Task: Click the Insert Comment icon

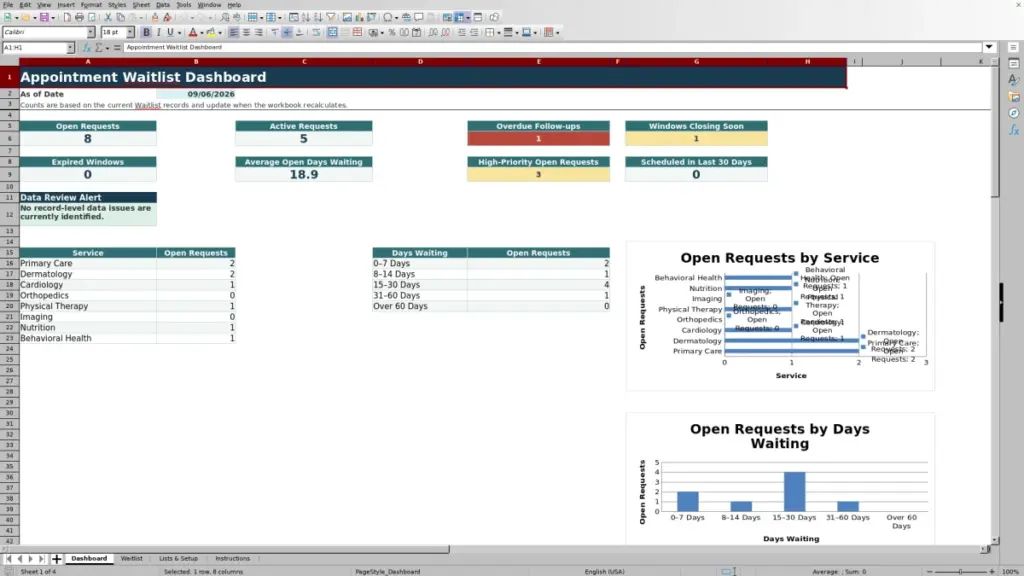Action: (418, 17)
